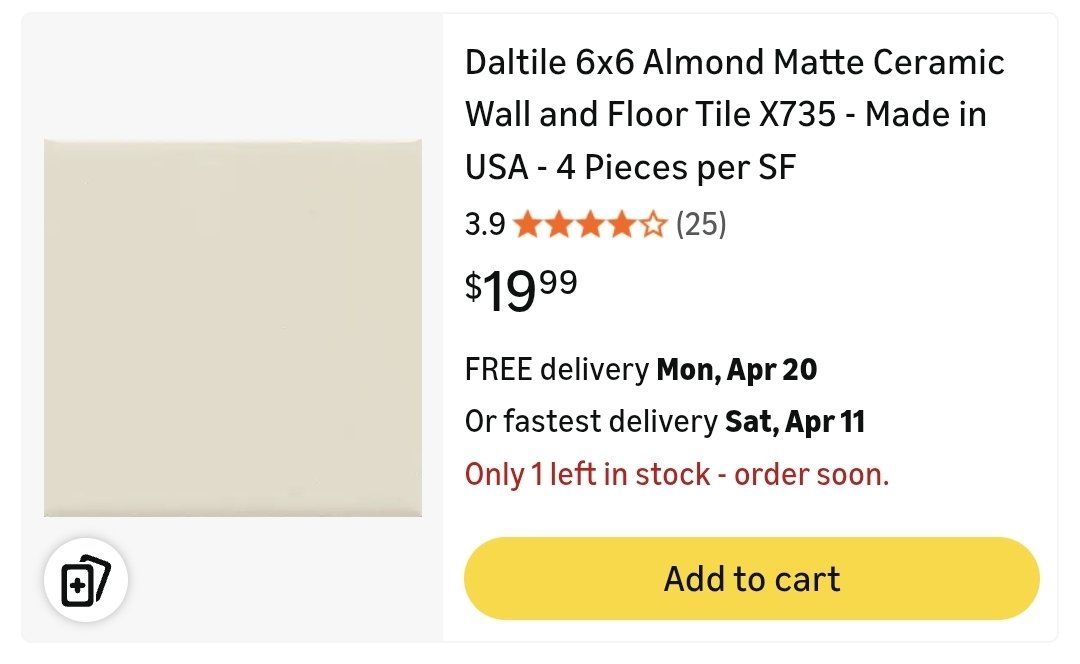Image resolution: width=1080 pixels, height=664 pixels.
Task: Click the X735 model number in title
Action: click(x=797, y=115)
